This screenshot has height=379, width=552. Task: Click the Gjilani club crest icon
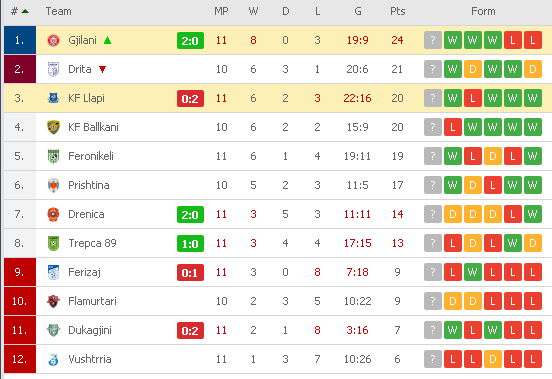click(54, 40)
